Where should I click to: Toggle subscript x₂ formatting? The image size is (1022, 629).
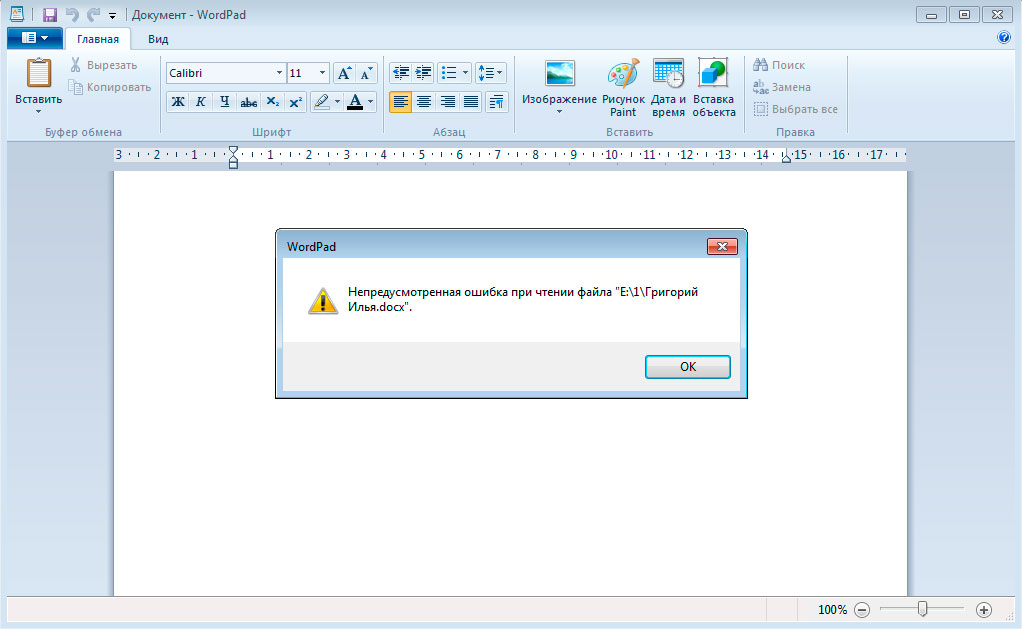tap(272, 102)
